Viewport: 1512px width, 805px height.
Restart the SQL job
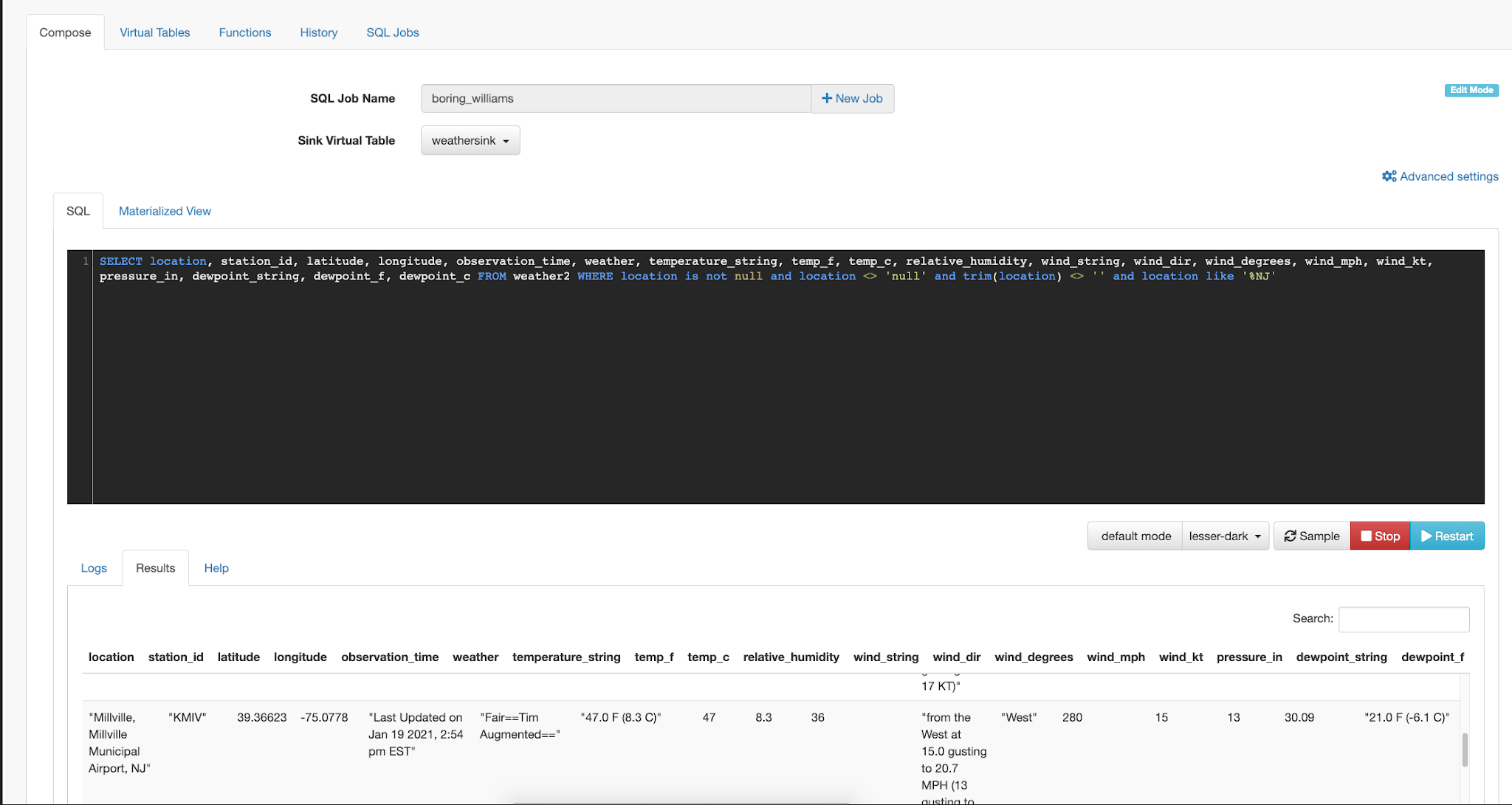coord(1447,536)
